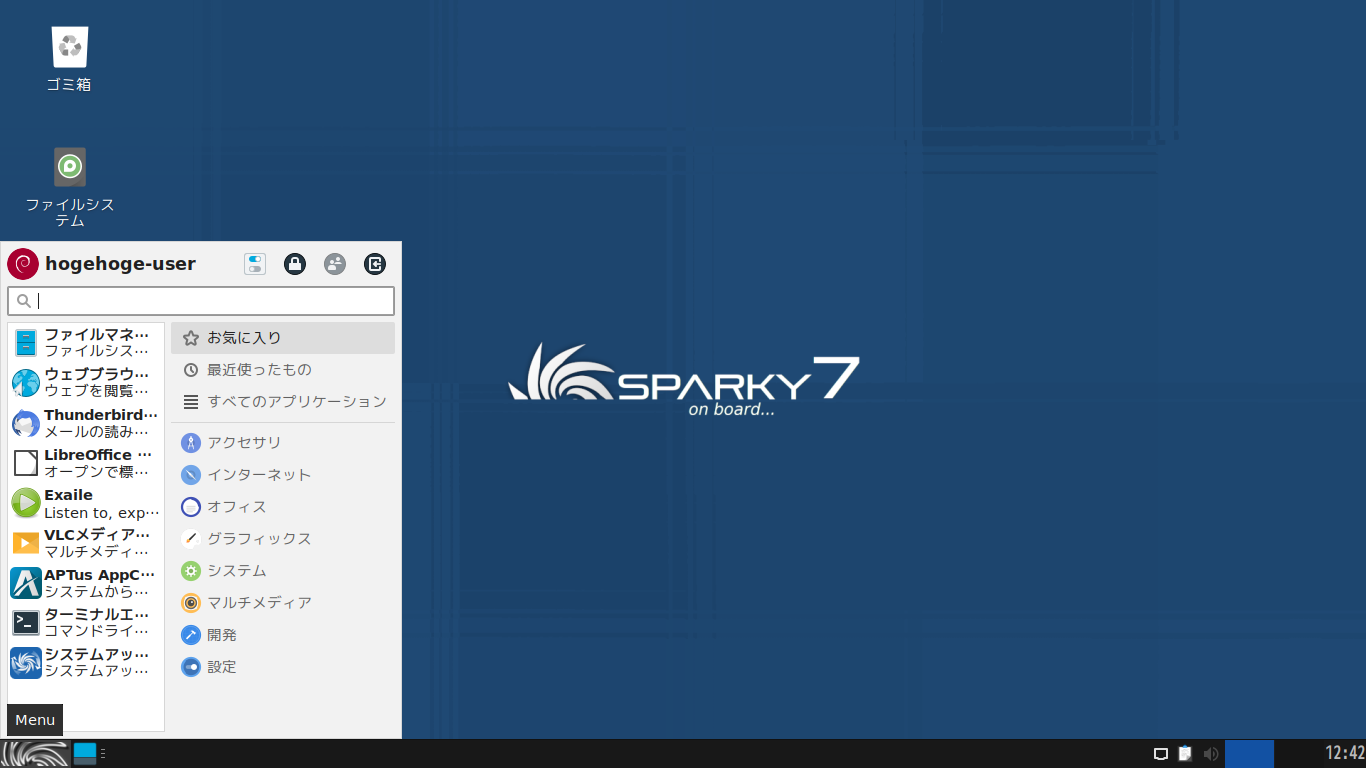
Task: Launch システムアップグレード tool
Action: pos(86,663)
